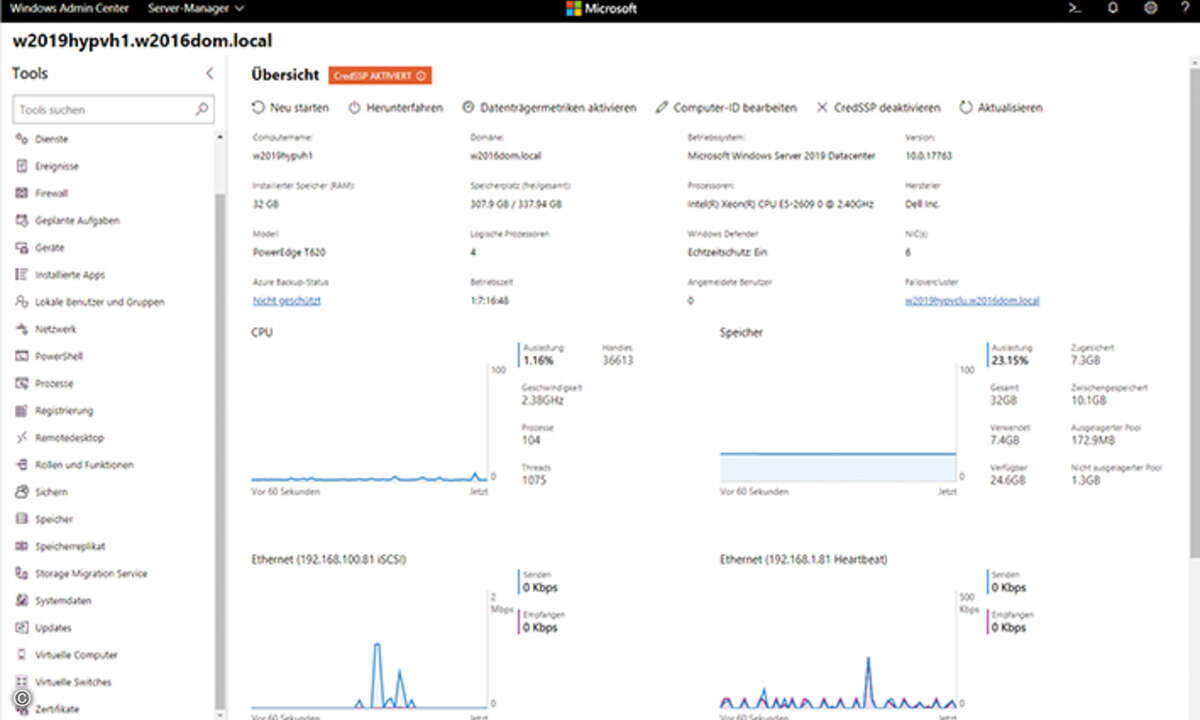Click the help question mark icon
The image size is (1200, 720).
pos(1185,8)
